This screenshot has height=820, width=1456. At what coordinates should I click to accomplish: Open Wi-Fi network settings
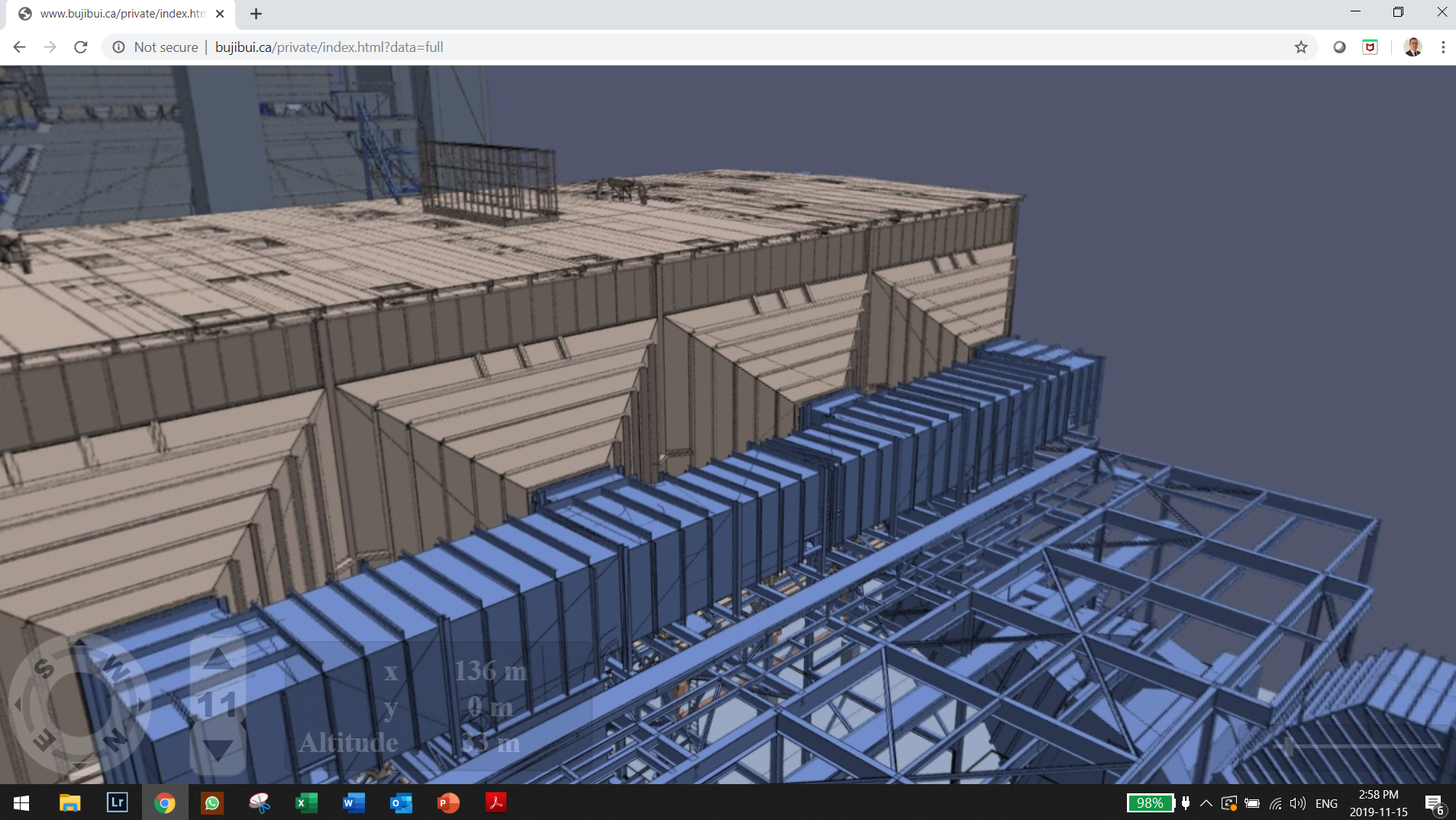click(1275, 802)
